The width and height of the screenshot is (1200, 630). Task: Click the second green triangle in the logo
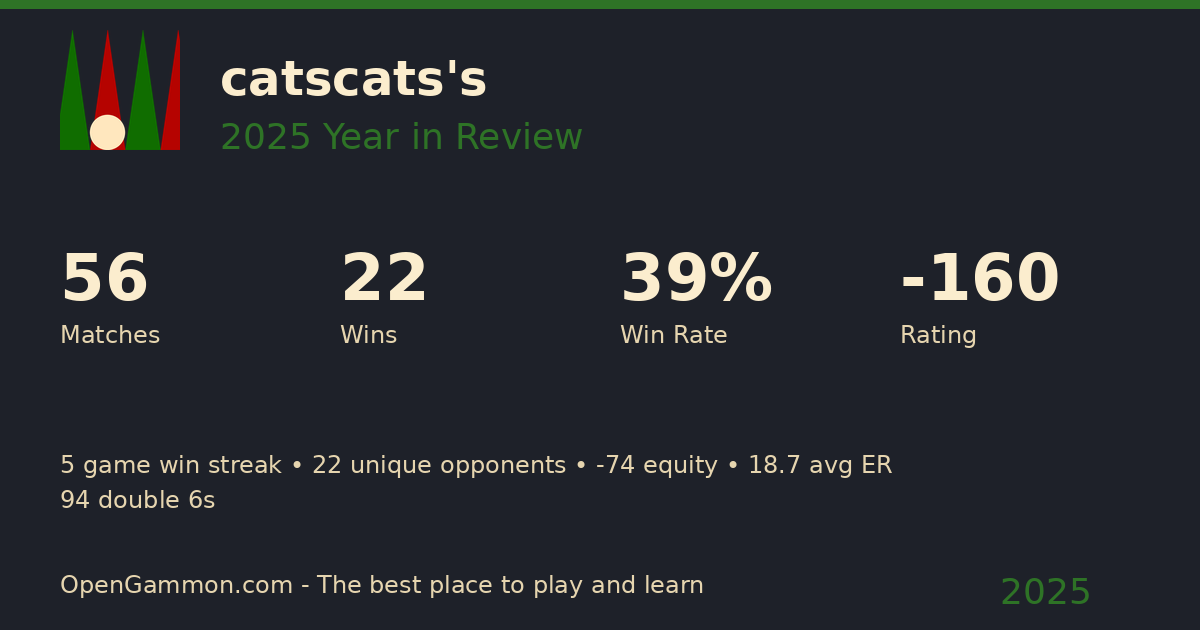(x=143, y=100)
